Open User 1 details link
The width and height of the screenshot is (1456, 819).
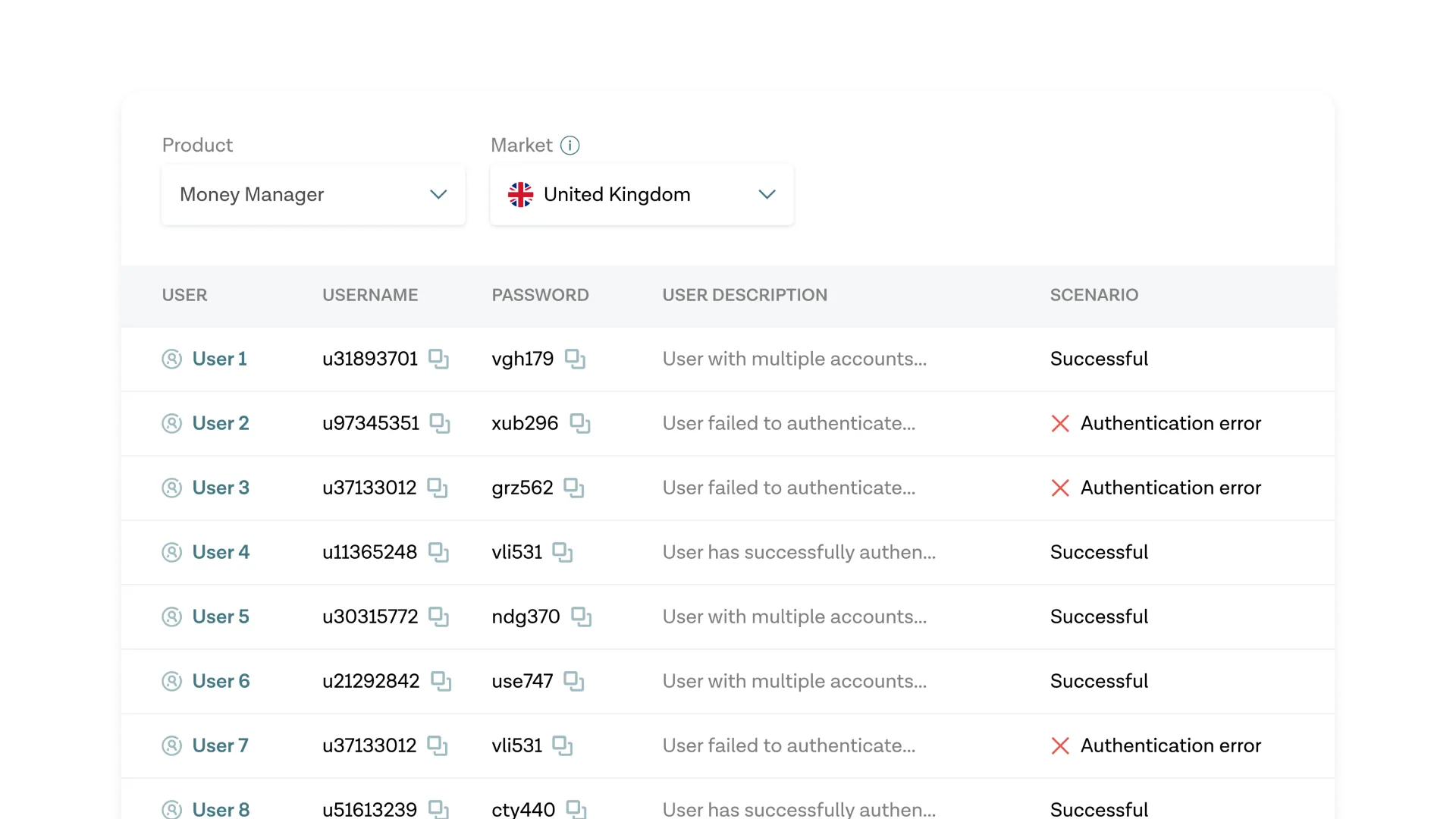point(219,359)
